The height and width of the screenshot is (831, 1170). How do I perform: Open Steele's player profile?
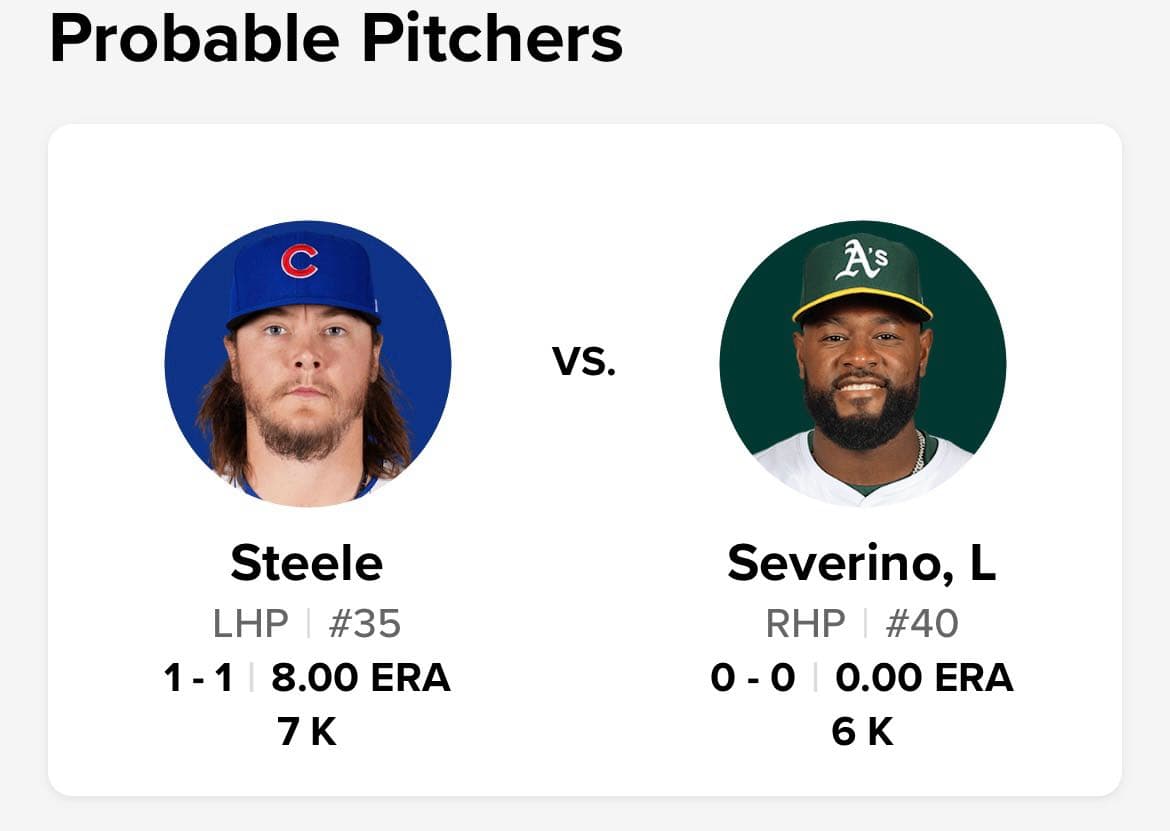[306, 563]
